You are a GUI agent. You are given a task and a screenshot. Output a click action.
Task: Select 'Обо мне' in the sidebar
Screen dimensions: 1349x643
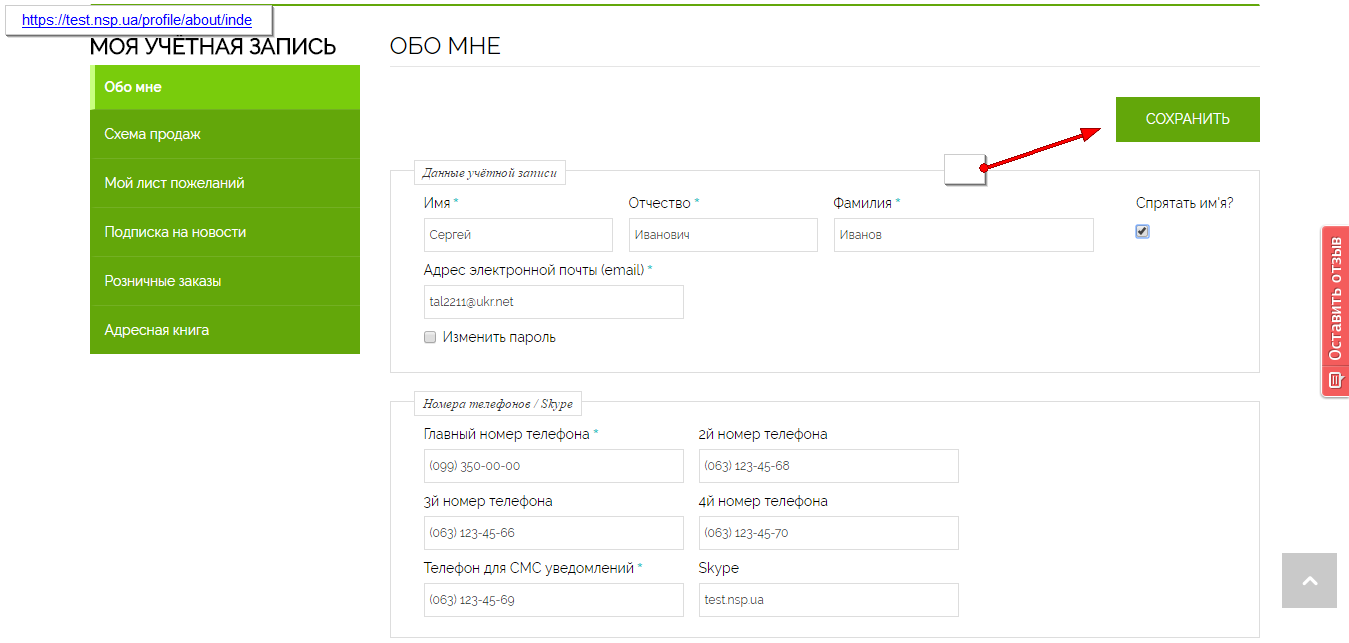coord(225,87)
